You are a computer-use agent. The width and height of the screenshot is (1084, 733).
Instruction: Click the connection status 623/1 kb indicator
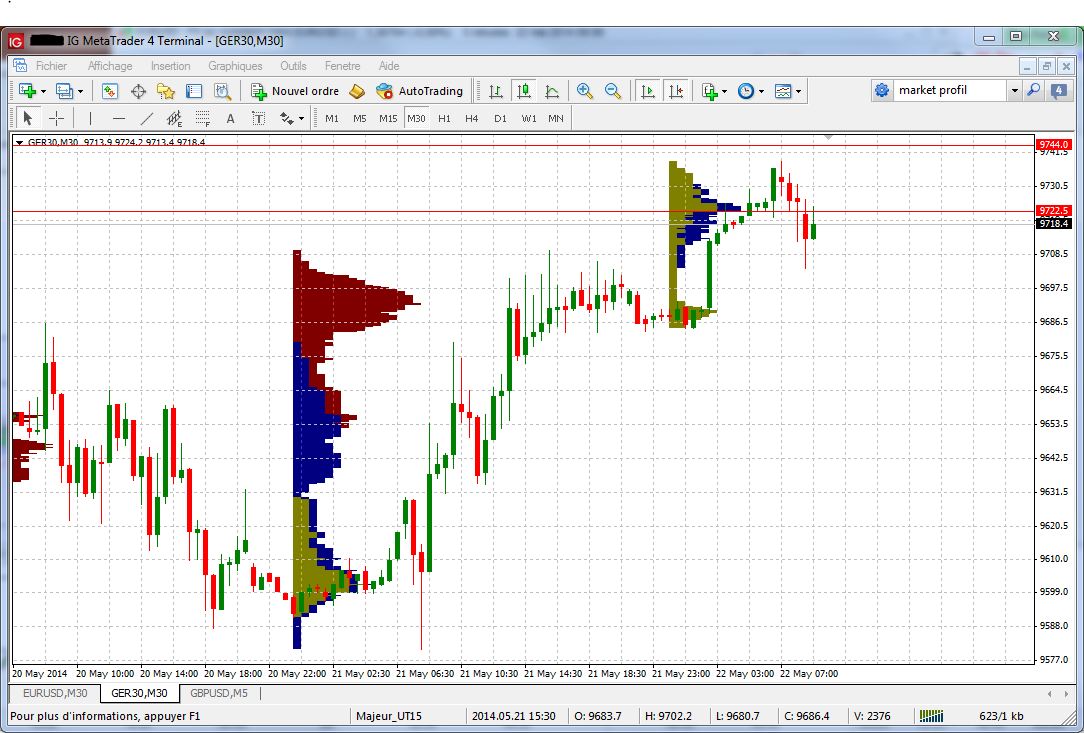pos(1001,716)
